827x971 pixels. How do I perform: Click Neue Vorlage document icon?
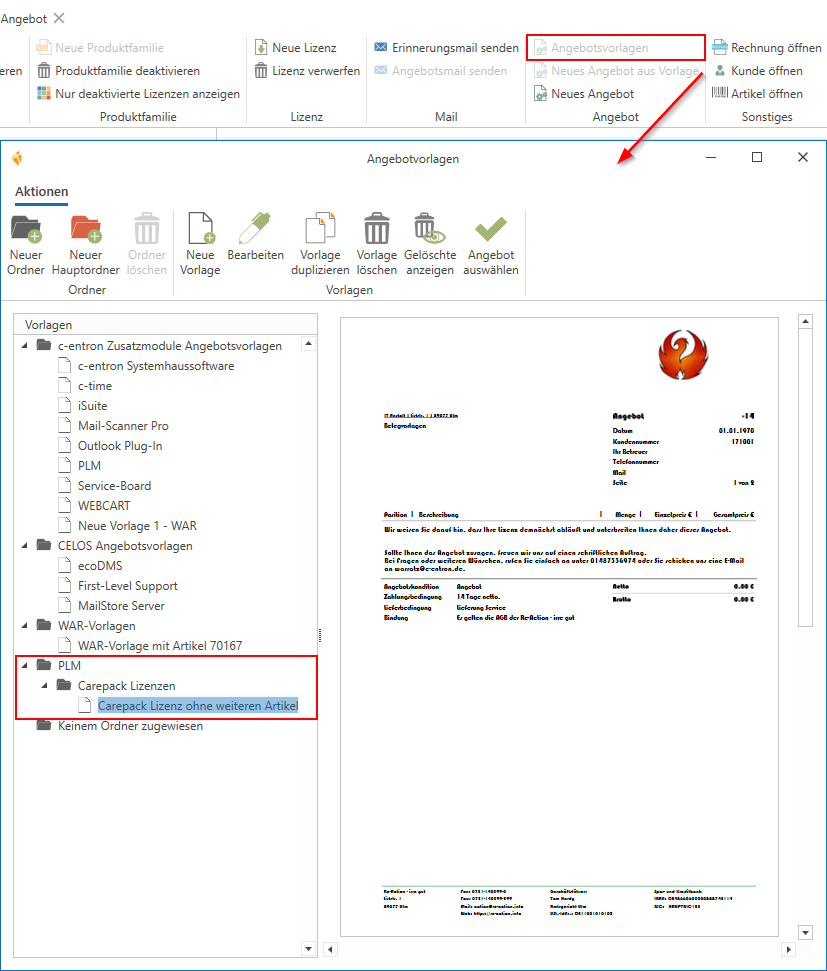tap(200, 230)
